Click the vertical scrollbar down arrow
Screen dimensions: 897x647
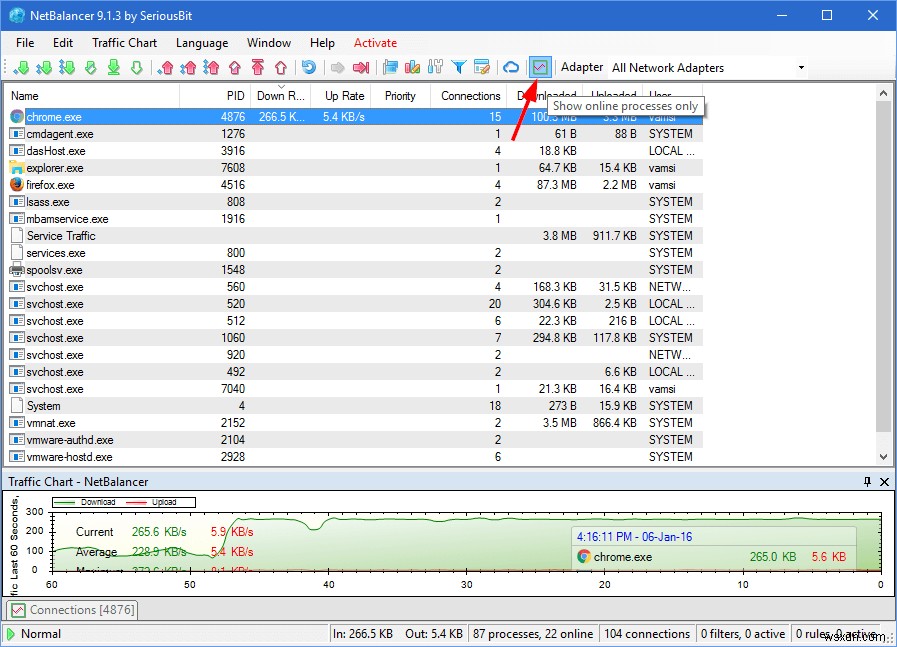[x=883, y=457]
